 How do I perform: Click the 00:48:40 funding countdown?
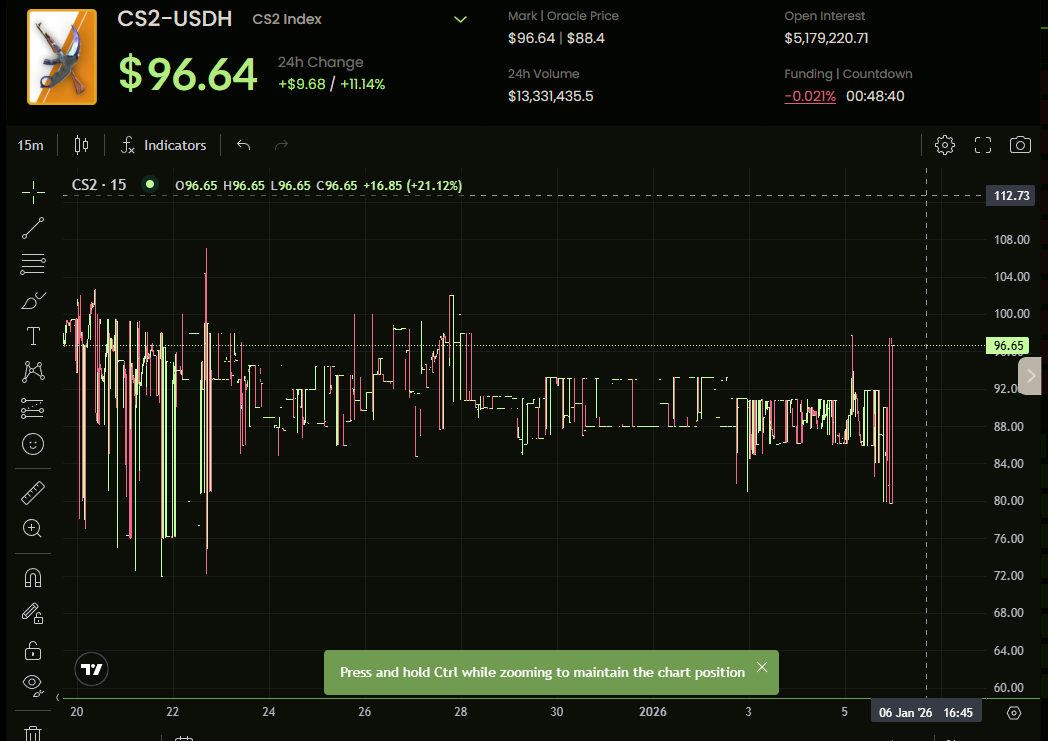[875, 96]
